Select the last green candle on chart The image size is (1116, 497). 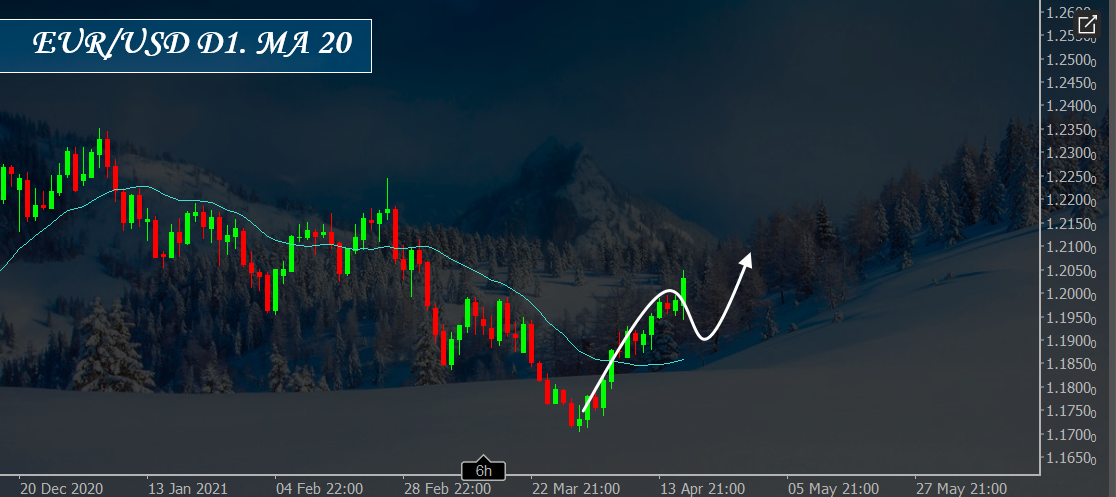point(684,295)
